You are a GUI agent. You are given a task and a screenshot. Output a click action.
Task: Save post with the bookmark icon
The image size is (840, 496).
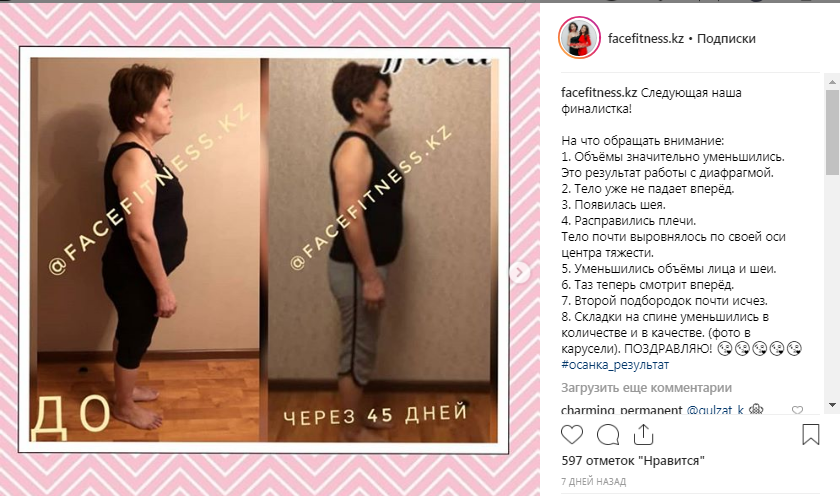[811, 434]
